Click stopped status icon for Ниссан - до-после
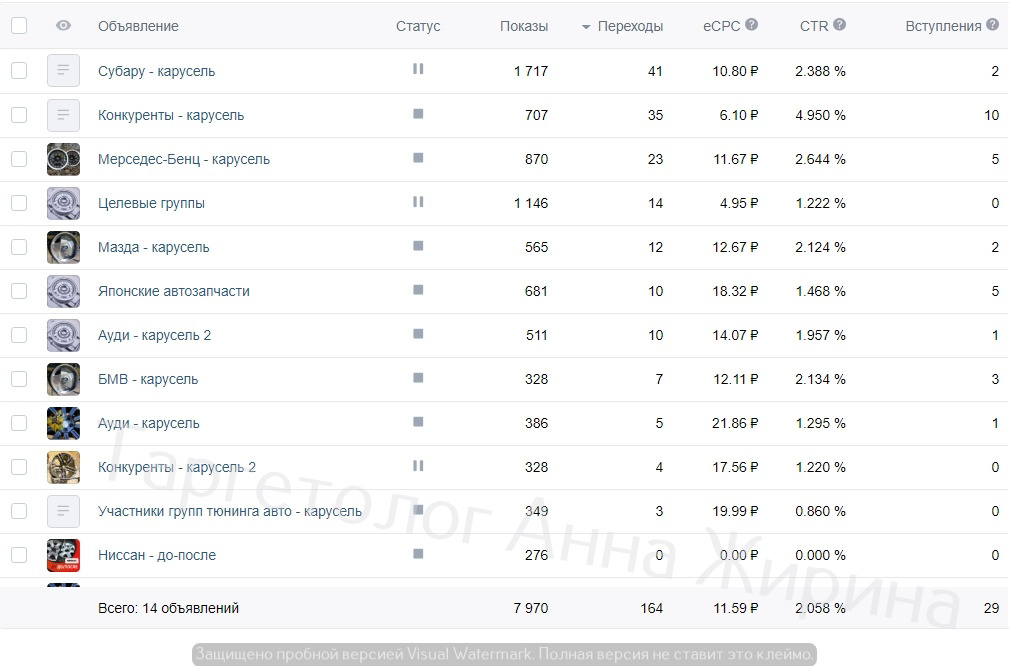This screenshot has height=666, width=1009. point(418,553)
